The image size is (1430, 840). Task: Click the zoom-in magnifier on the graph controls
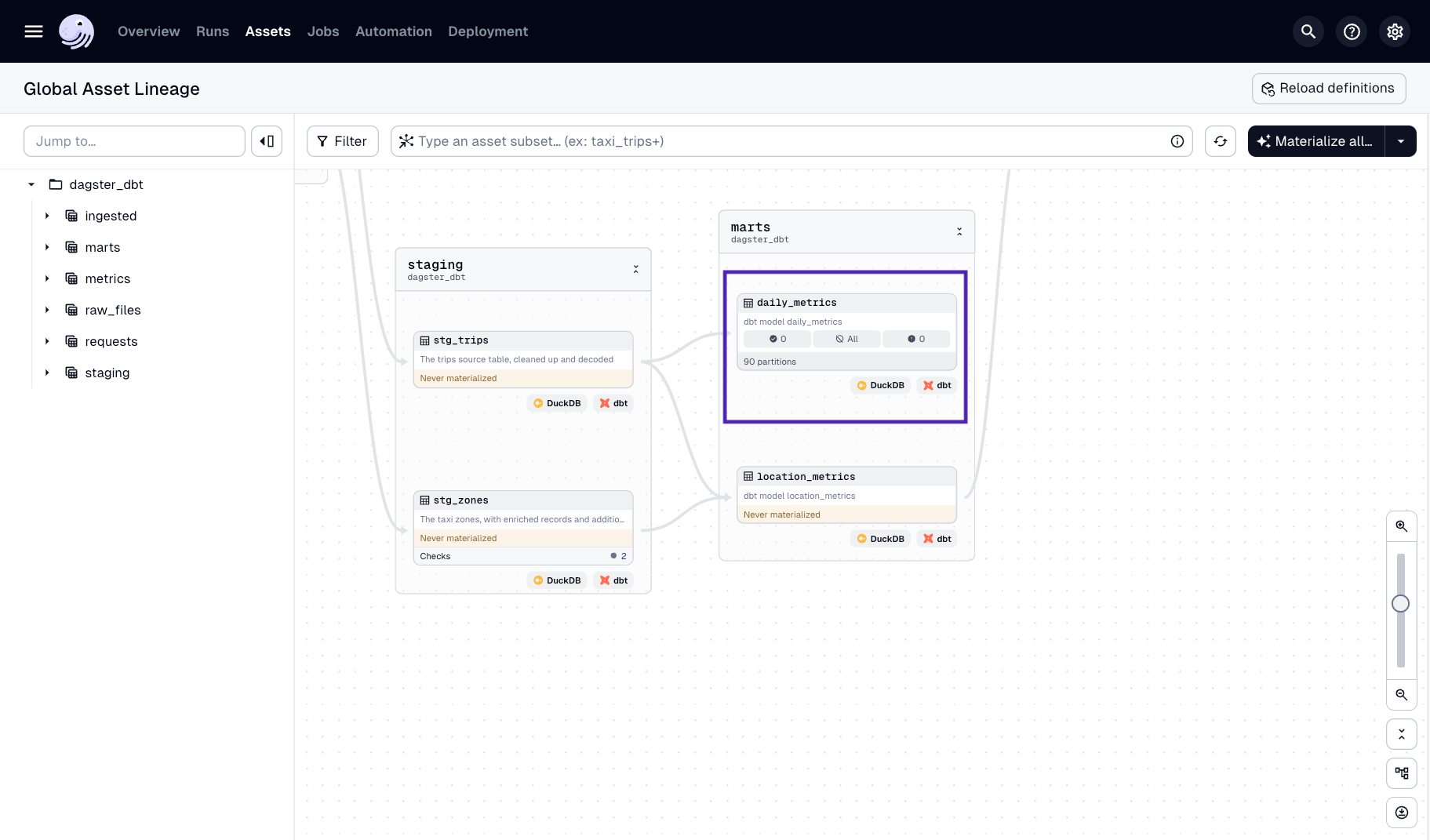[1402, 525]
